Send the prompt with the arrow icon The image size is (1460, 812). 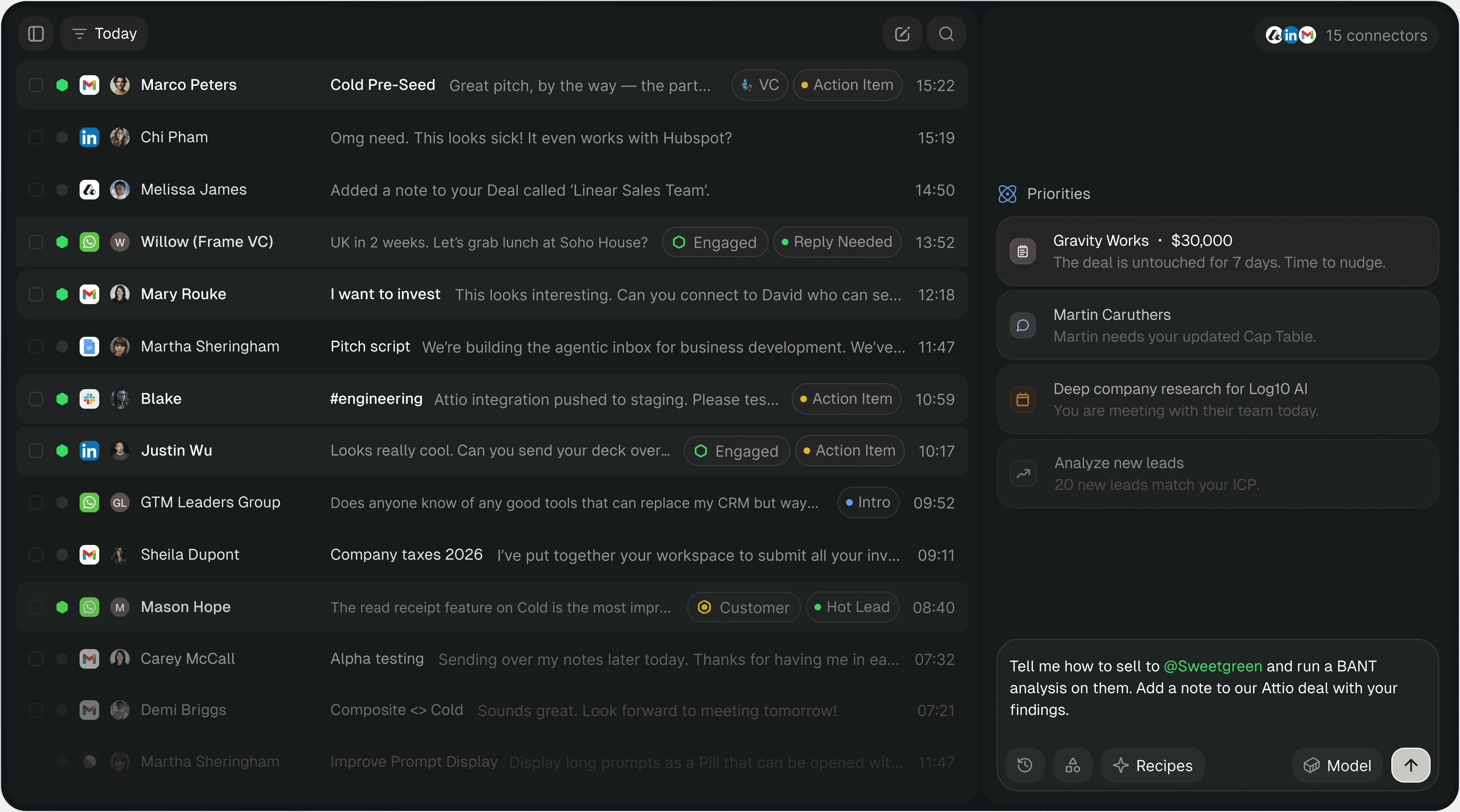coord(1410,765)
